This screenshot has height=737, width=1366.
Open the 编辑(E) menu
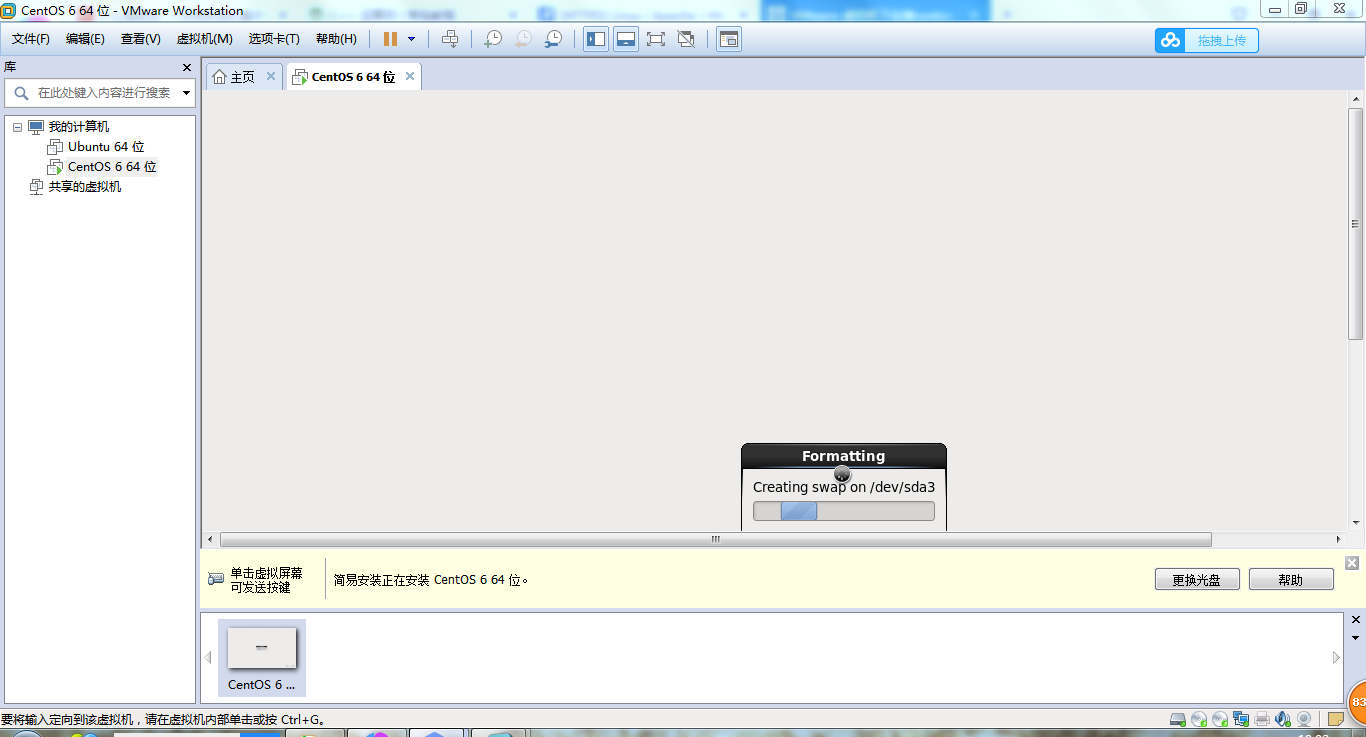(x=85, y=39)
